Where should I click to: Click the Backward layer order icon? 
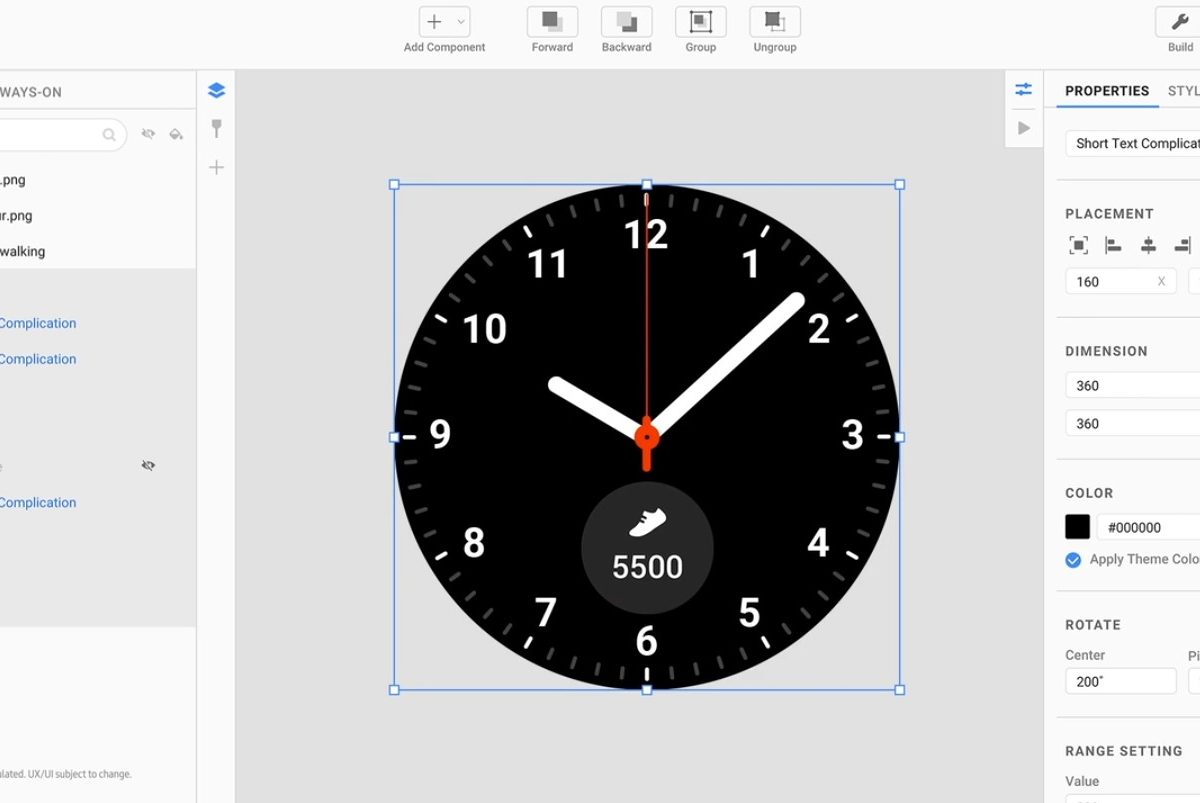tap(626, 22)
